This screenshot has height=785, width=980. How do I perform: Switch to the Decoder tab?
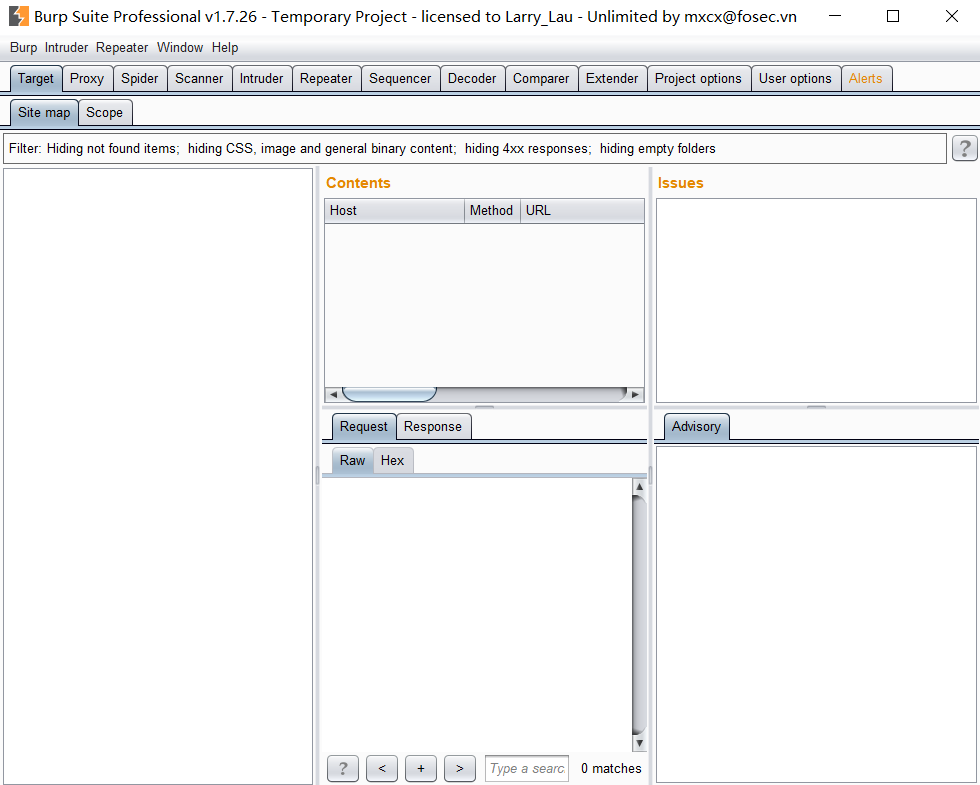(x=472, y=79)
